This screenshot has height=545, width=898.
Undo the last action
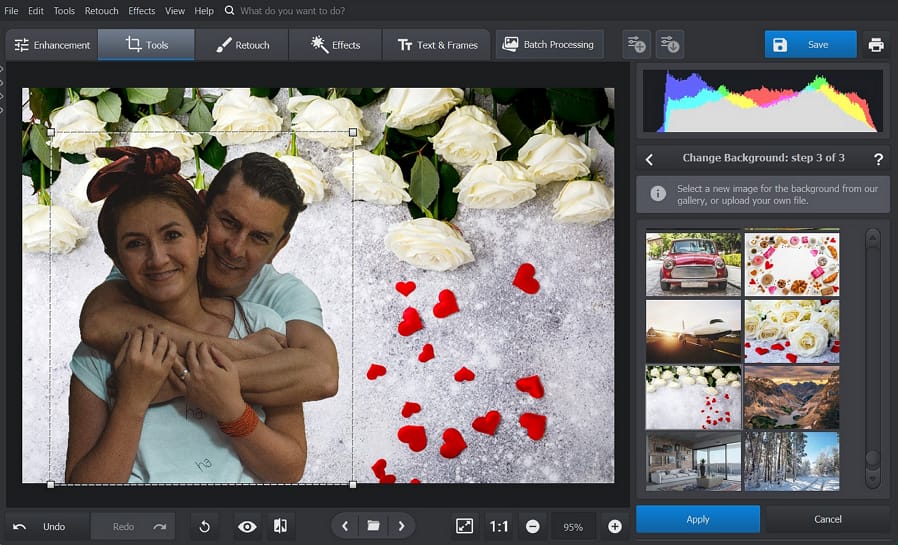pyautogui.click(x=47, y=526)
